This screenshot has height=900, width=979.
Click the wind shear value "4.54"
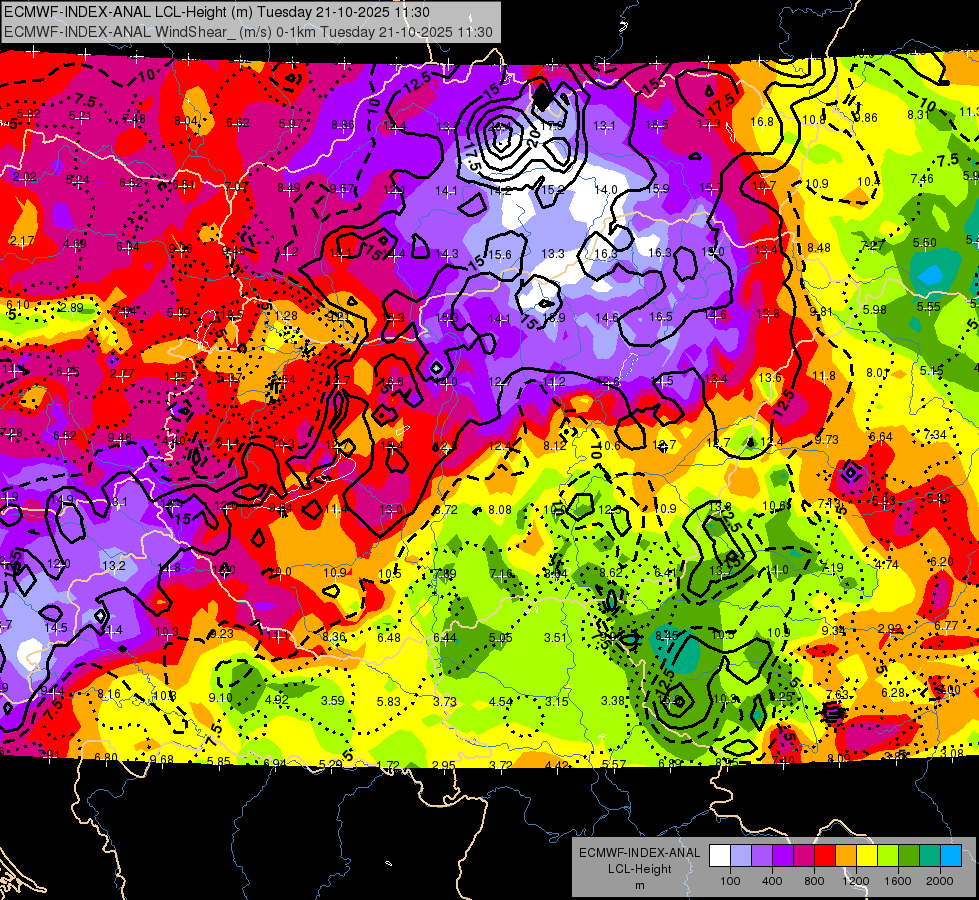[x=501, y=702]
